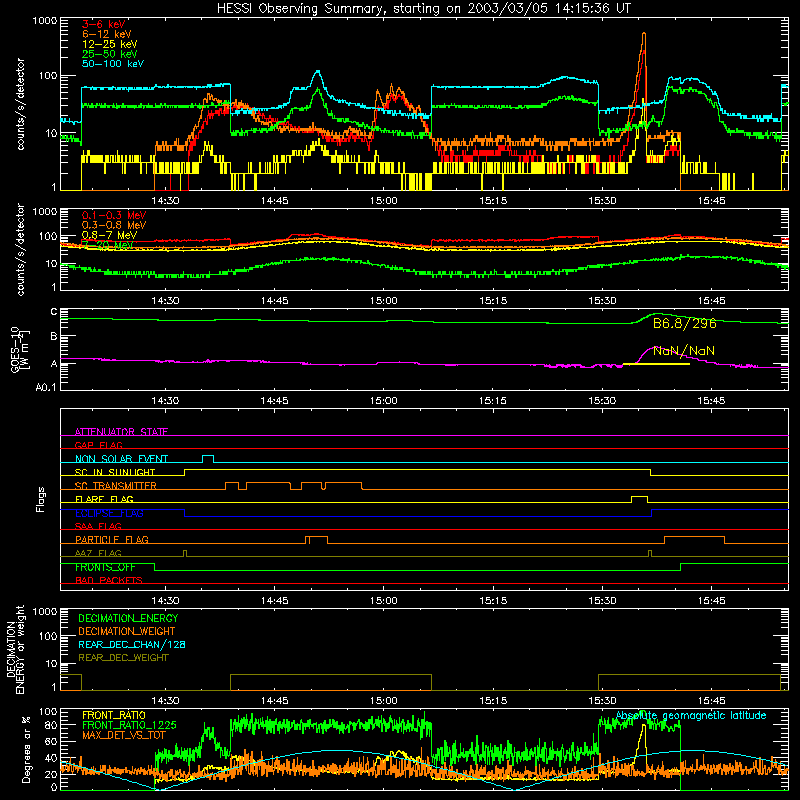Select the AAZ_FLAG label
This screenshot has height=800, width=800.
click(x=98, y=553)
